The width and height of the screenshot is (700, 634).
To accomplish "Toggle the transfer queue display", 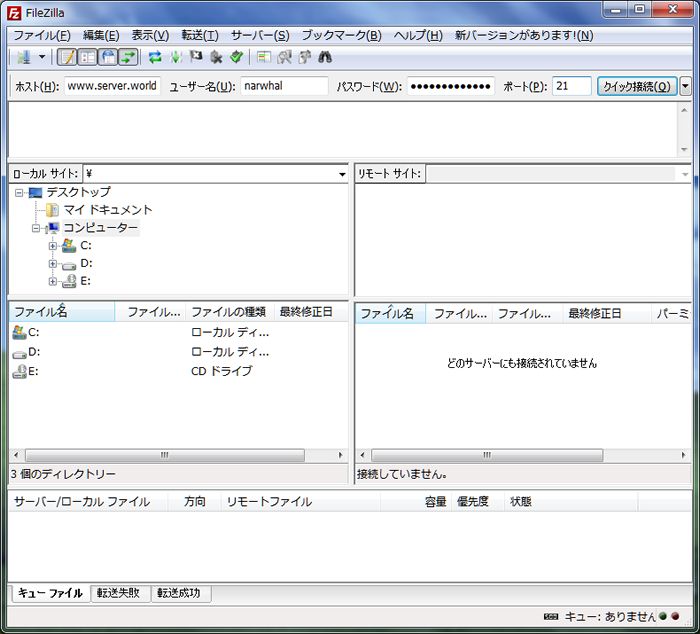I will click(128, 57).
